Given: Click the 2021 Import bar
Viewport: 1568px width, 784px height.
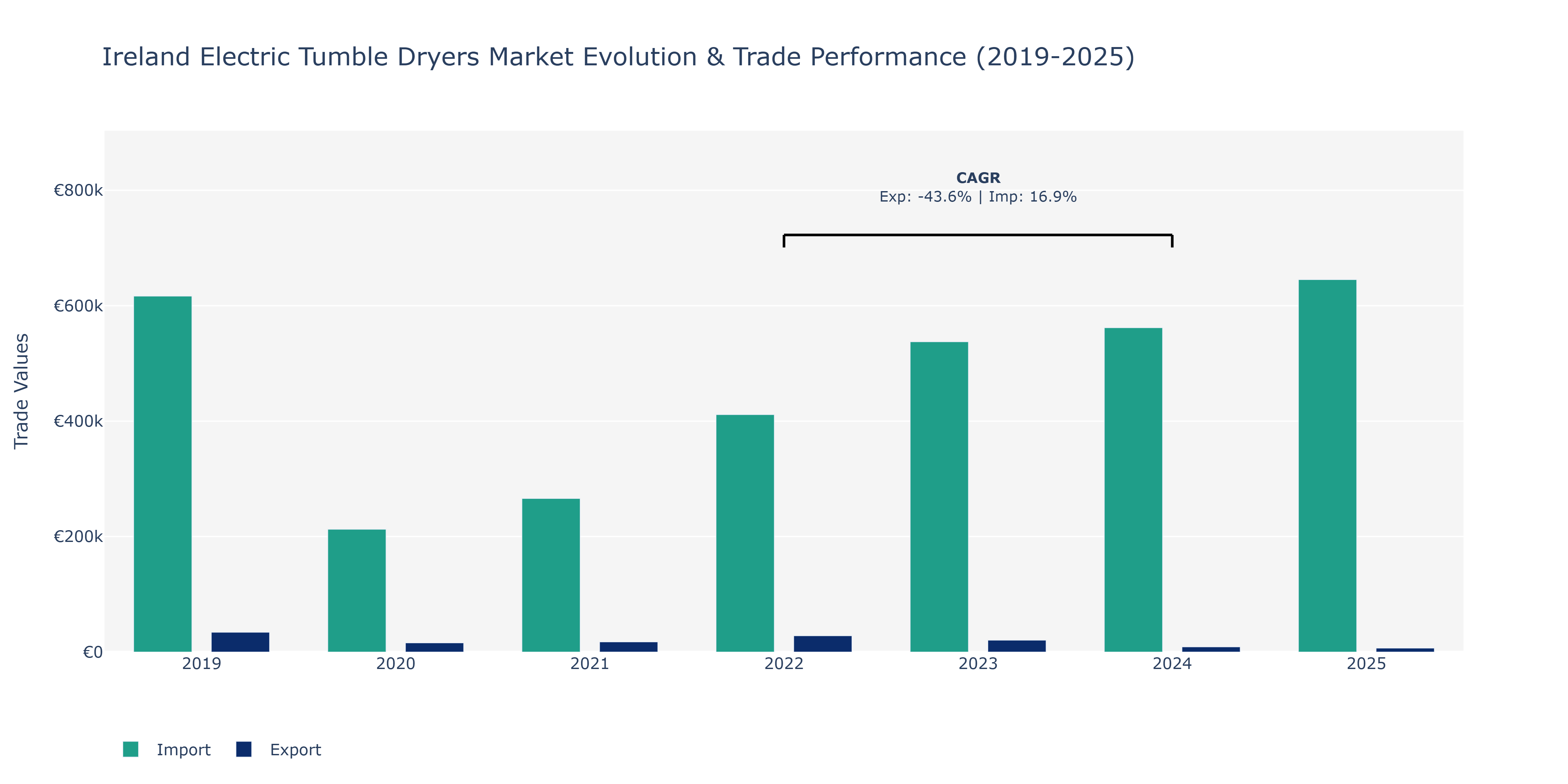Looking at the screenshot, I should tap(551, 575).
